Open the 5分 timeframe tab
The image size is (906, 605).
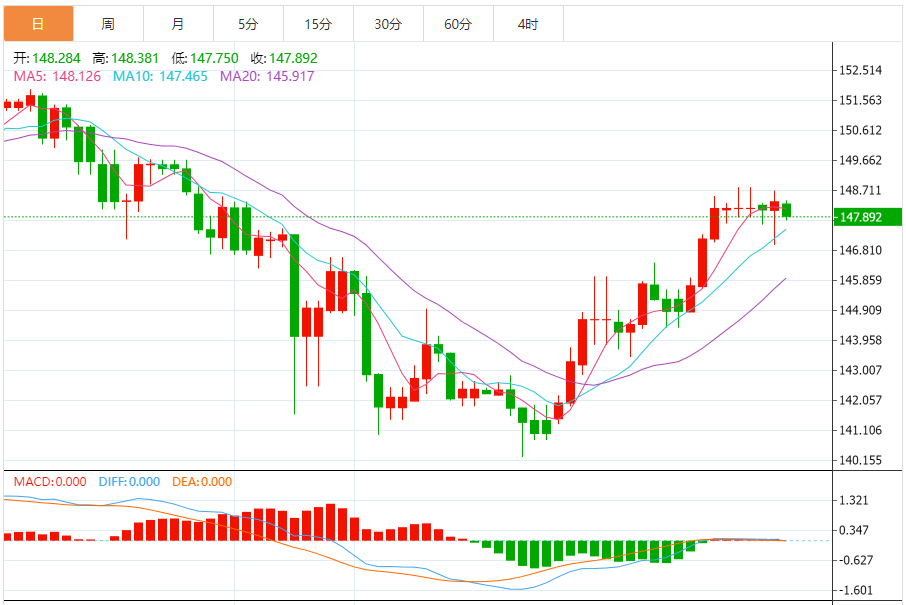point(248,24)
